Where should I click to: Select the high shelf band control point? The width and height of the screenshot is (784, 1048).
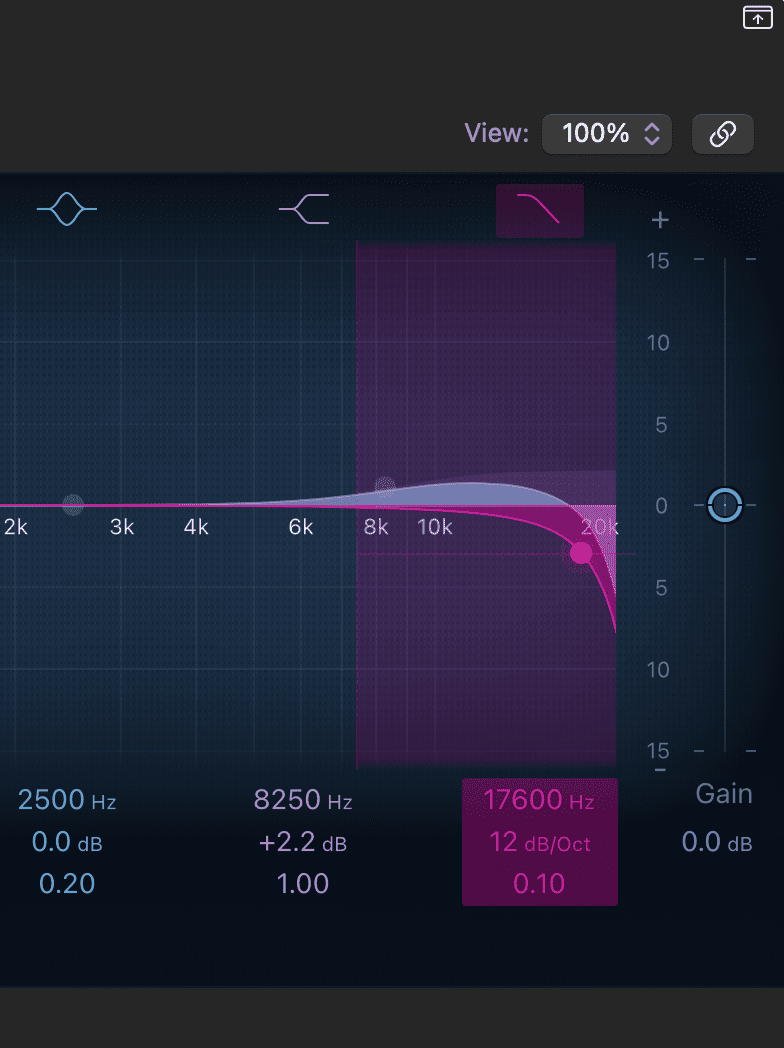385,487
